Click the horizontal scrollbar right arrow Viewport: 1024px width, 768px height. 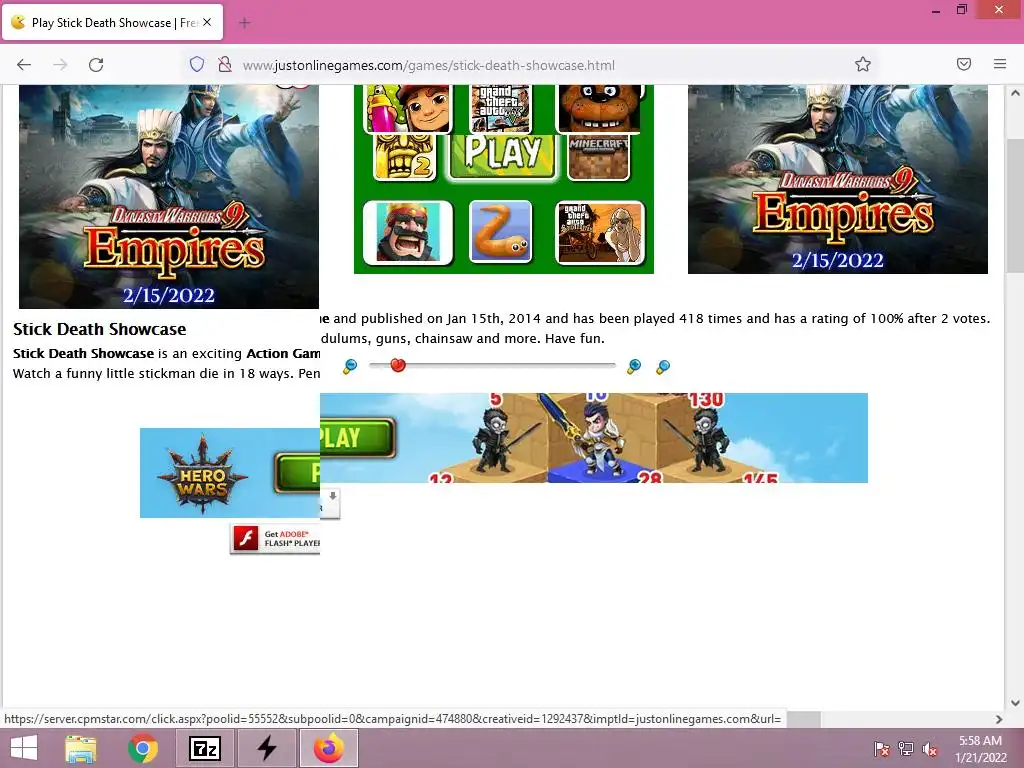pos(998,719)
